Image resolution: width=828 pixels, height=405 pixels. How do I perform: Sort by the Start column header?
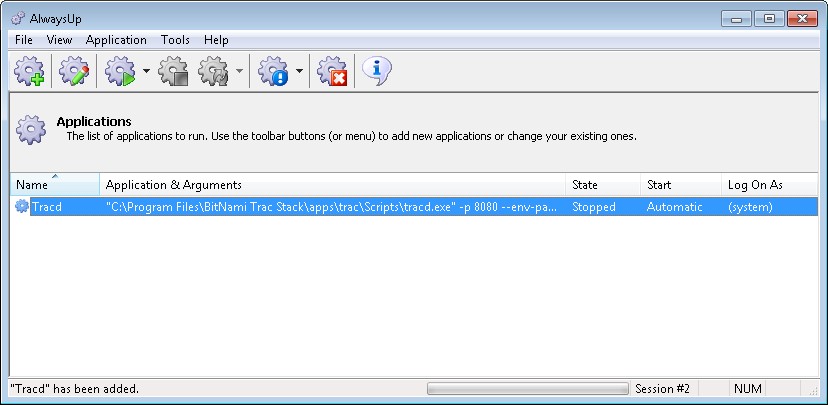pos(681,185)
